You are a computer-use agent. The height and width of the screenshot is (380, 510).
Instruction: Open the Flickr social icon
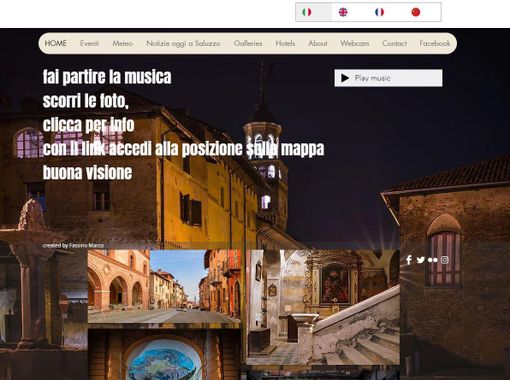coord(433,260)
